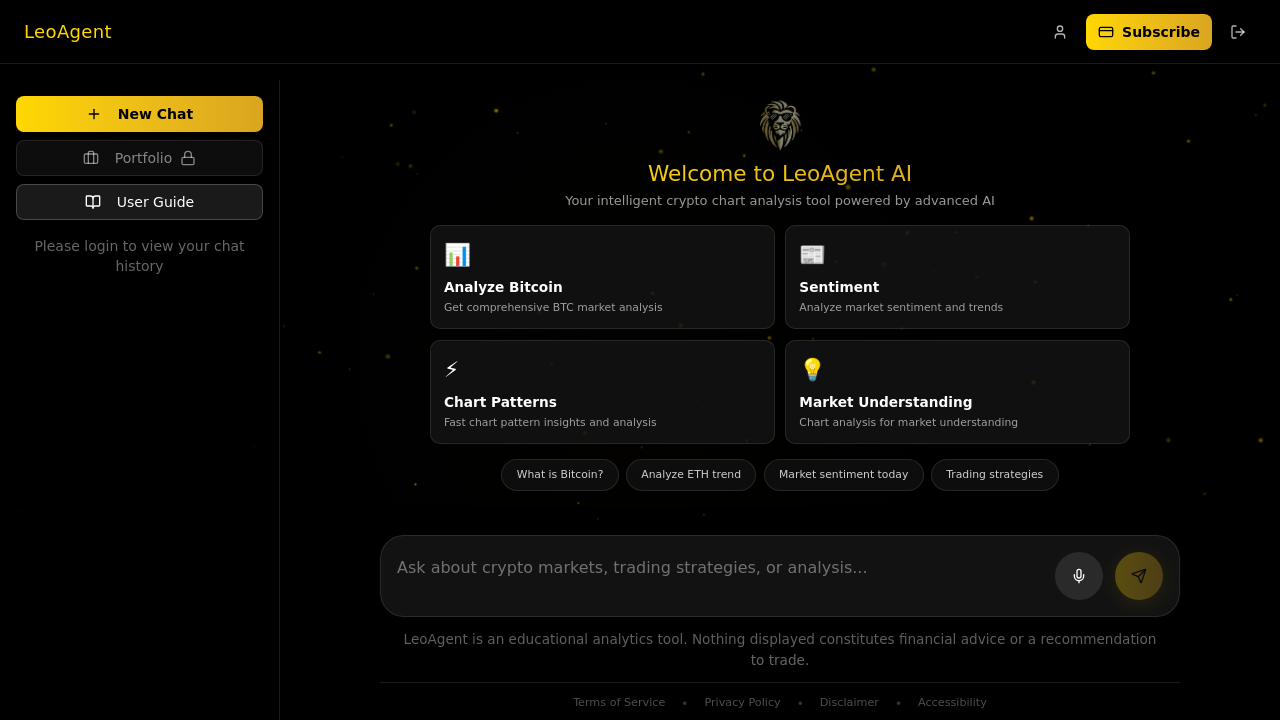The width and height of the screenshot is (1280, 720).
Task: Click the user profile icon in header
Action: (x=1059, y=32)
